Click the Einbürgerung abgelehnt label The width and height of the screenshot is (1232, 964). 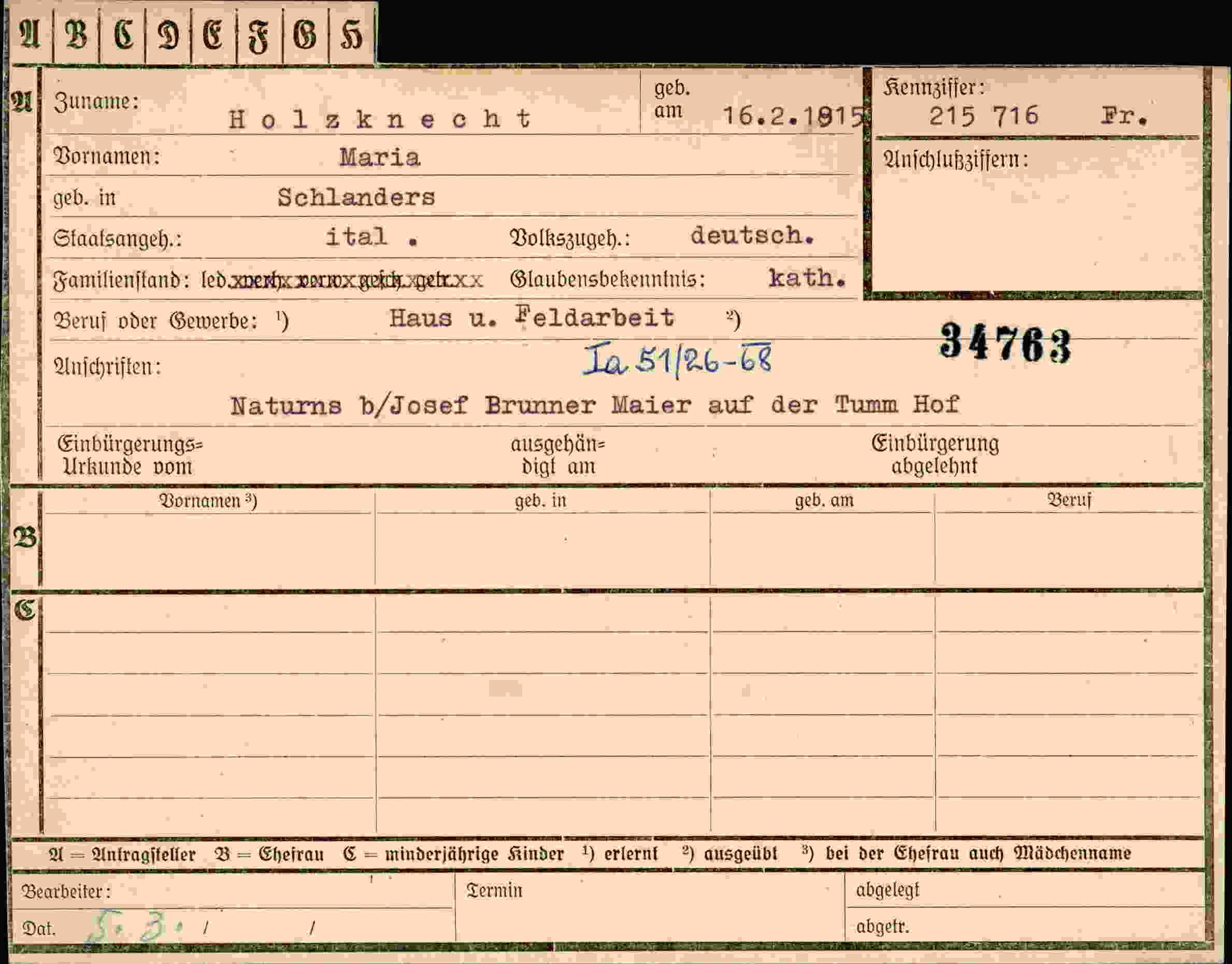[935, 455]
